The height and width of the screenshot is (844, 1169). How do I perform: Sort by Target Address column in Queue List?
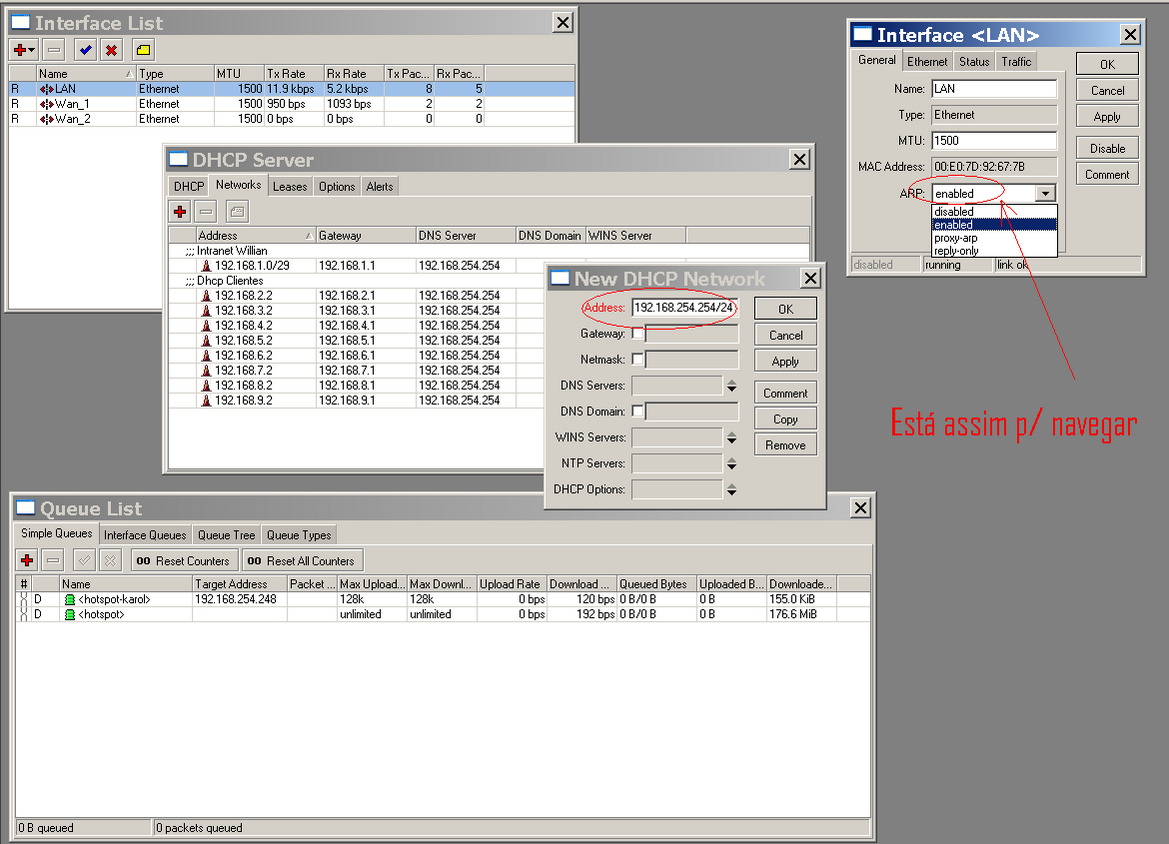click(x=239, y=584)
